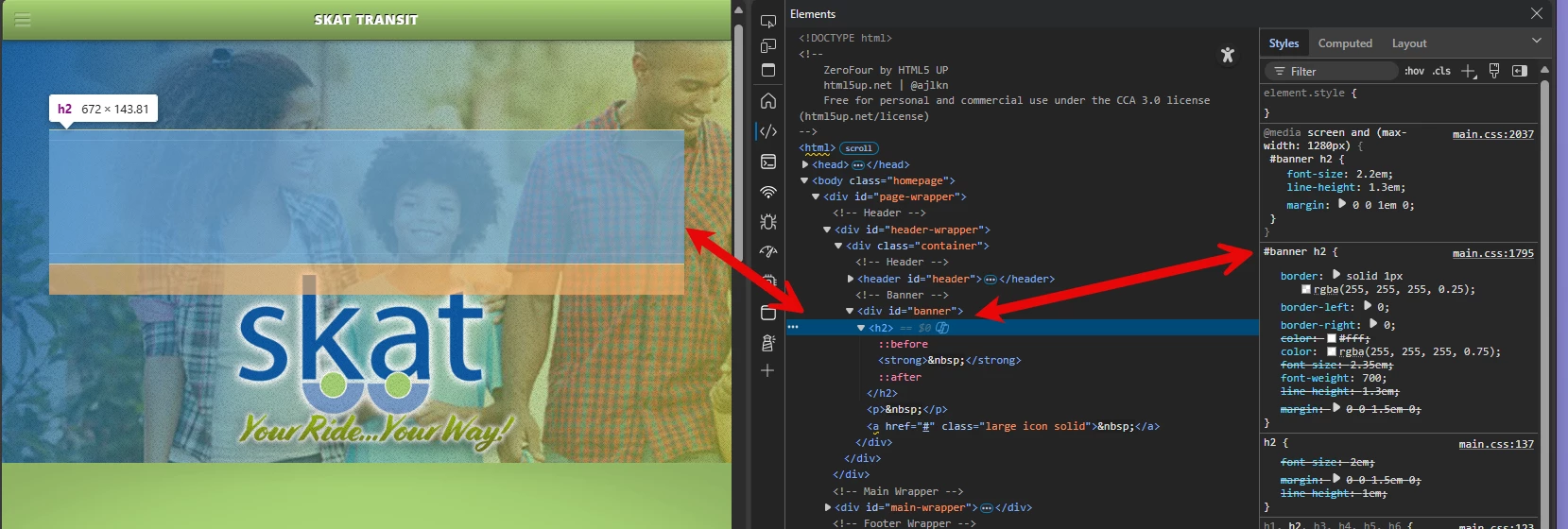Open color picker for border rgba swatch
Image resolution: width=1568 pixels, height=529 pixels.
coord(1306,289)
